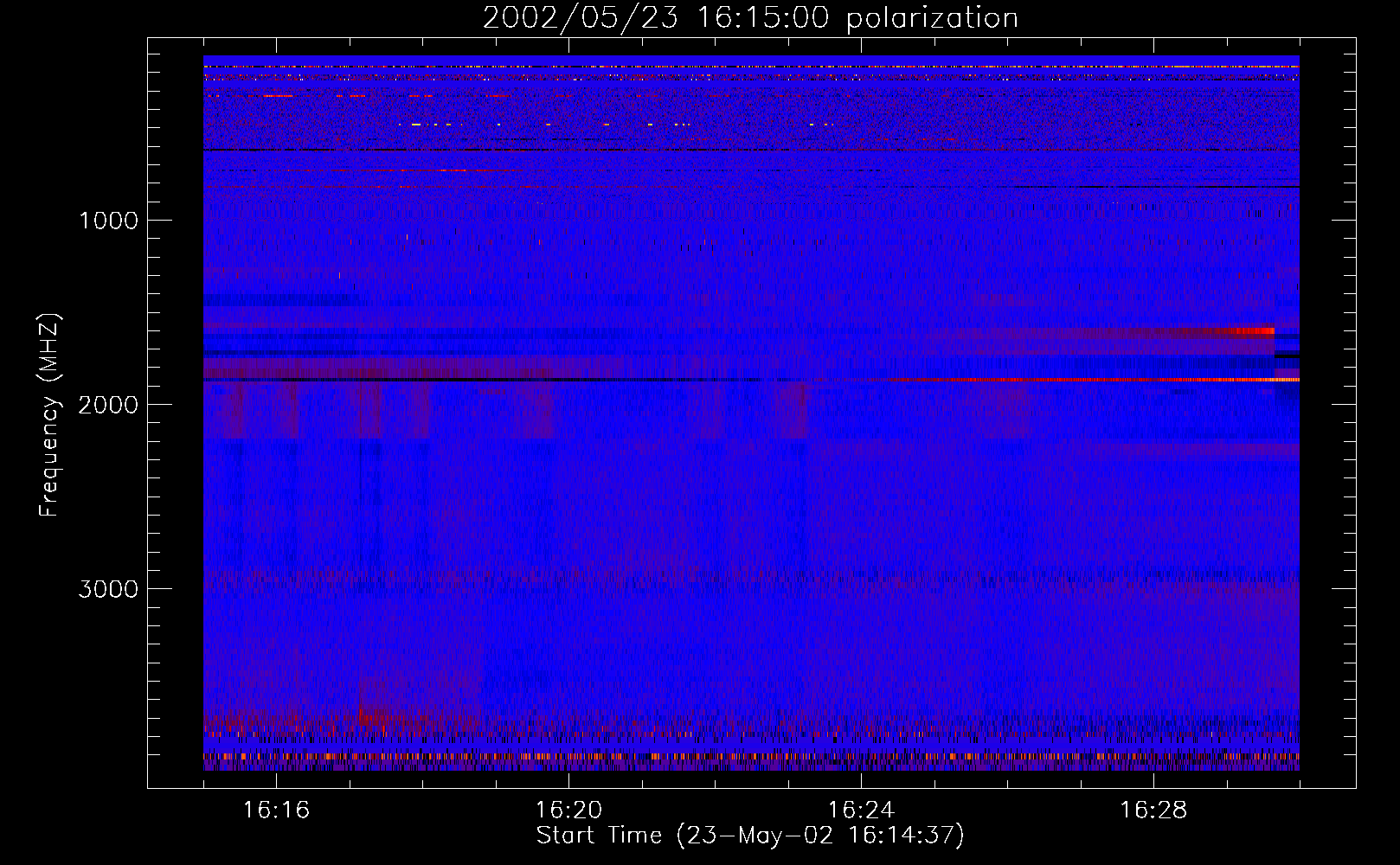The height and width of the screenshot is (865, 1400).
Task: Click the 1000 frequency tick label
Action: [108, 221]
